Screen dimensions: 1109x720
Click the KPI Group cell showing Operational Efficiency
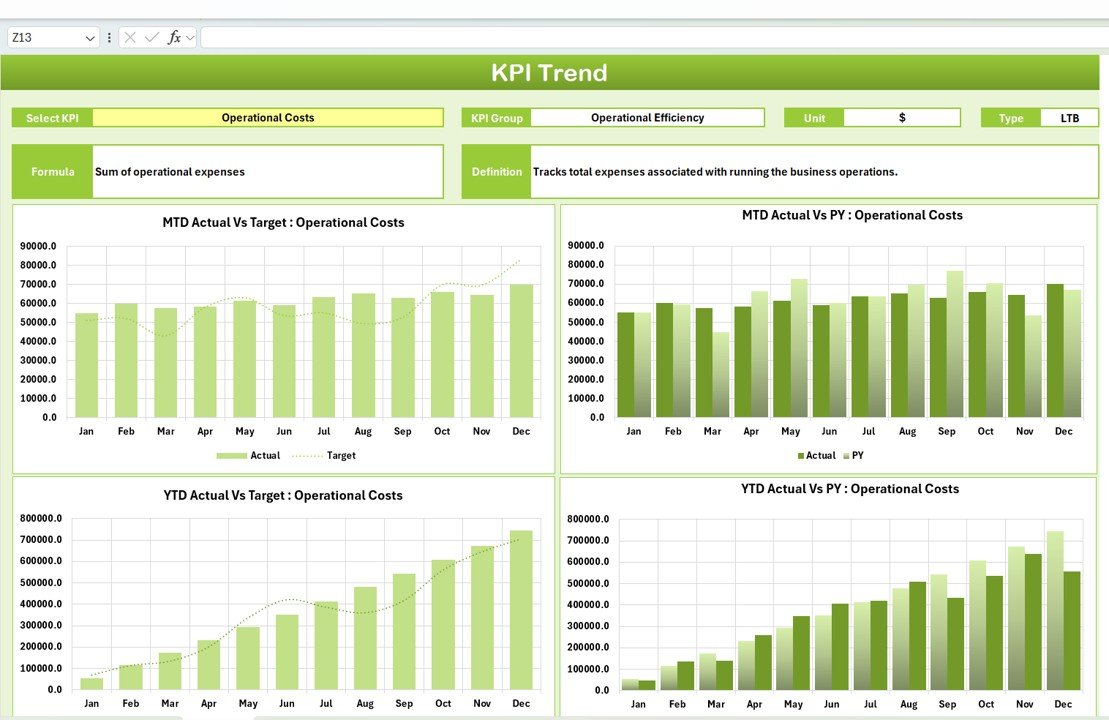648,117
